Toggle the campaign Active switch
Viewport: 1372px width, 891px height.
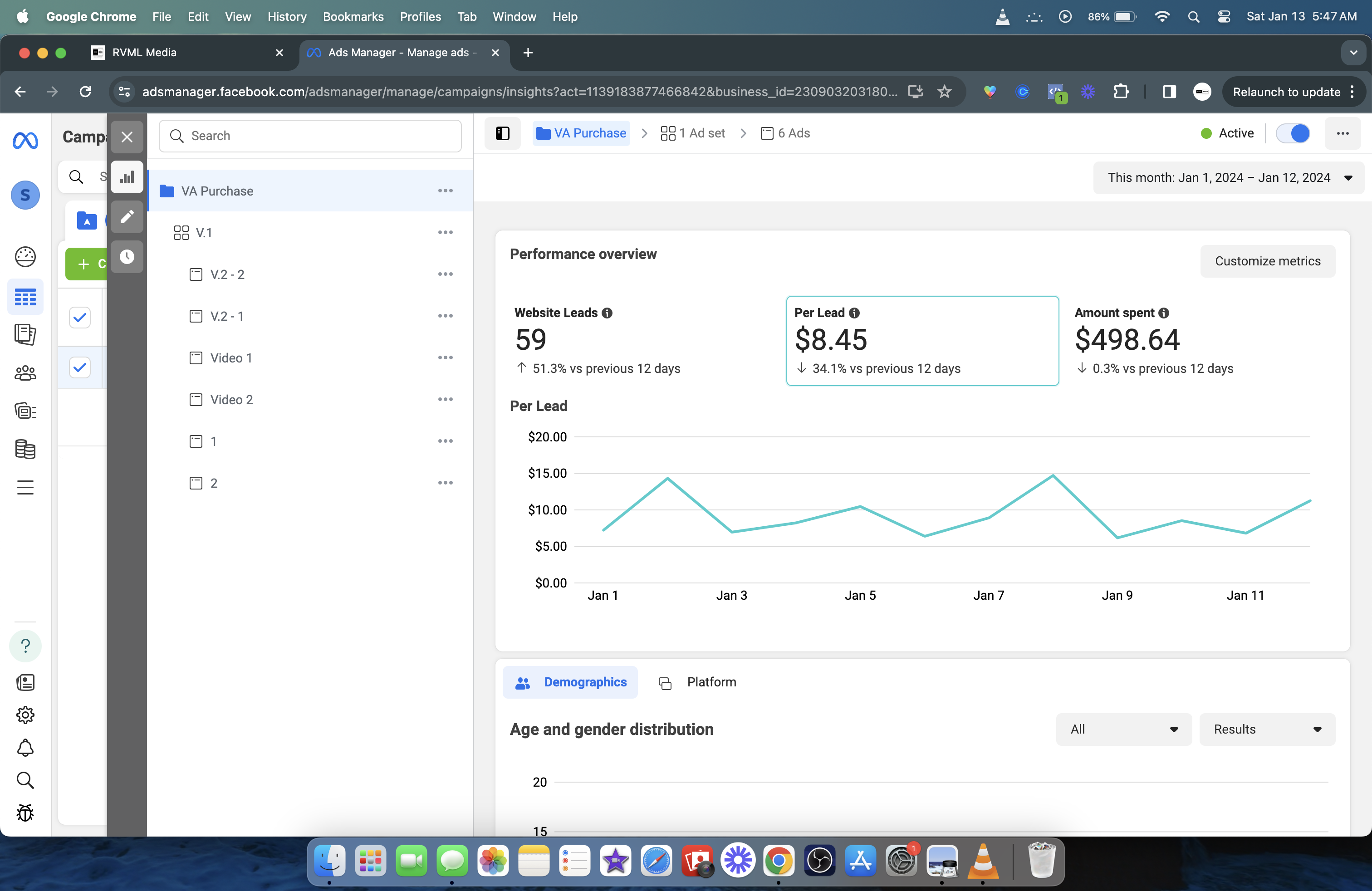point(1293,133)
